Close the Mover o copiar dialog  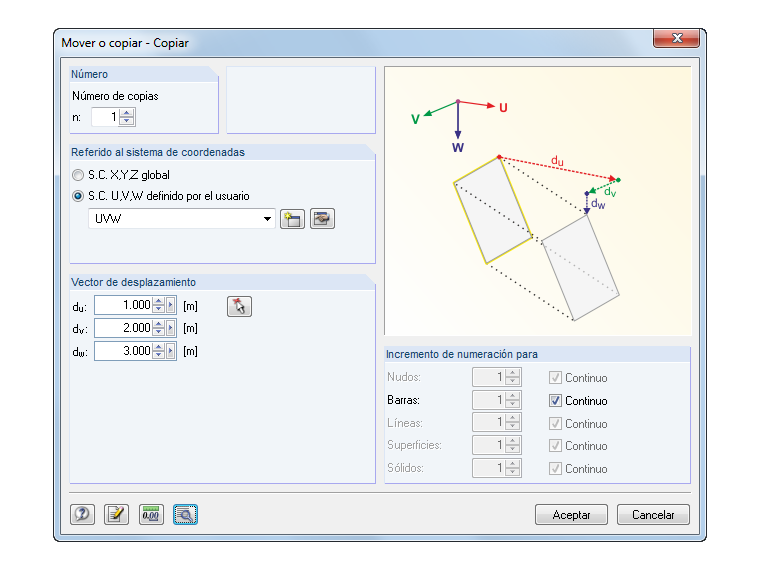tap(677, 38)
